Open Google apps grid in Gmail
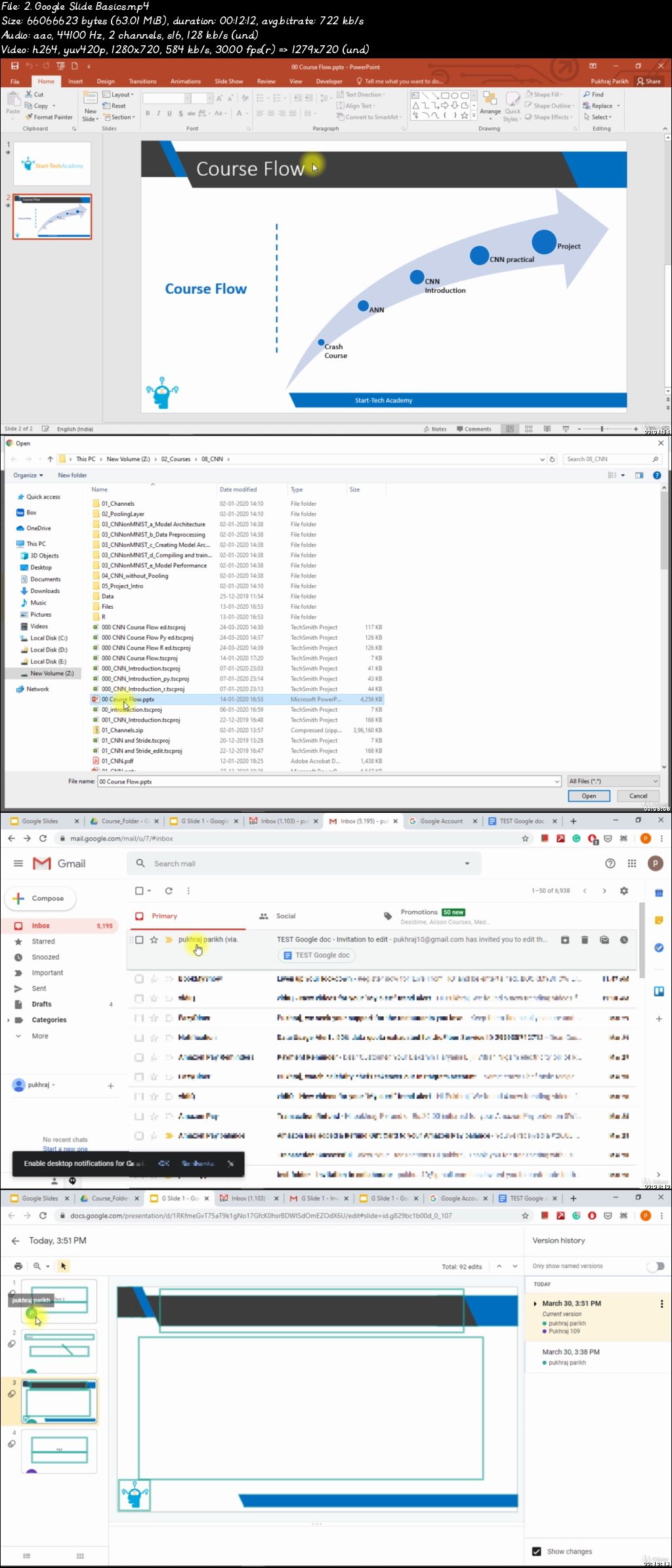Viewport: 672px width, 1568px height. [632, 863]
